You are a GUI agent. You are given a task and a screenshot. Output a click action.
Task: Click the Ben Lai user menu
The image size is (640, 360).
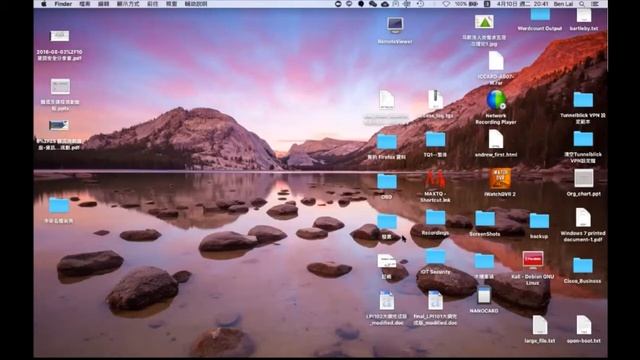(563, 4)
